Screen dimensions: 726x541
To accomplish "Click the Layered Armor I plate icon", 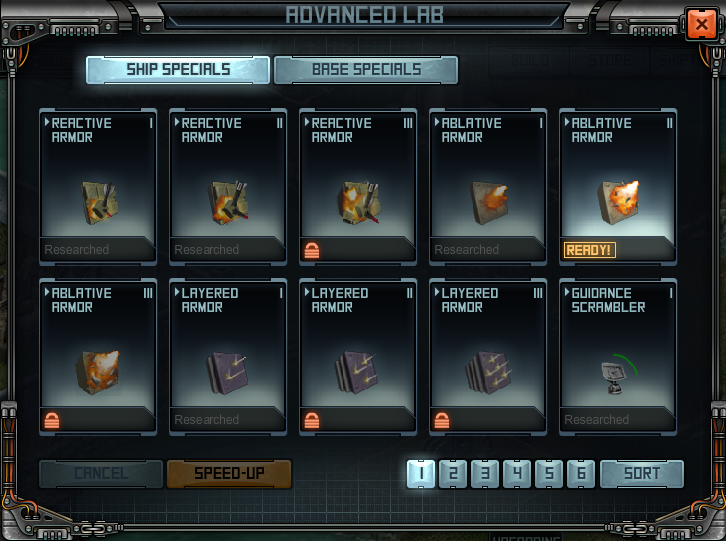I will (228, 373).
